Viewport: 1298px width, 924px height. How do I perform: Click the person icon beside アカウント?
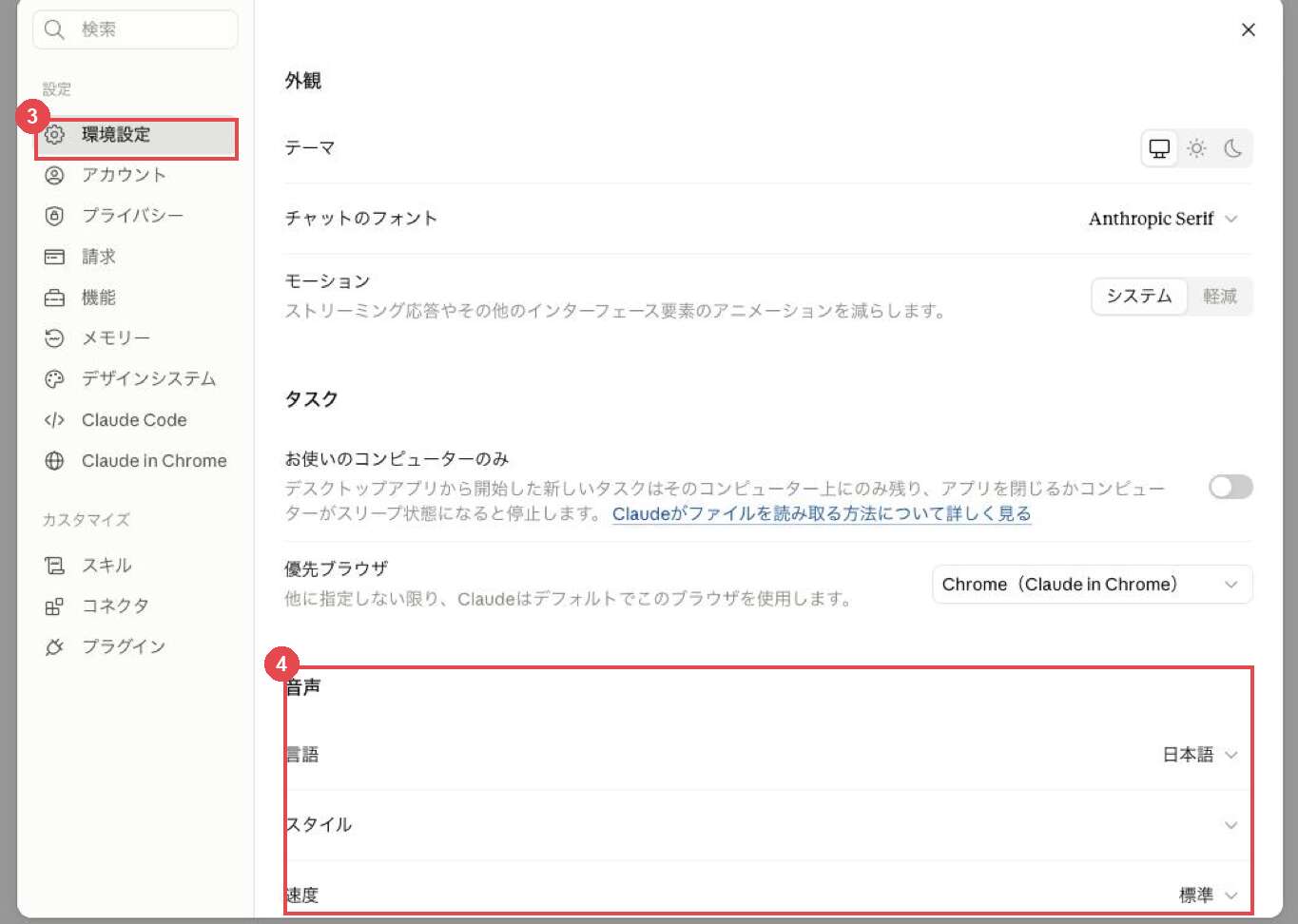coord(54,175)
